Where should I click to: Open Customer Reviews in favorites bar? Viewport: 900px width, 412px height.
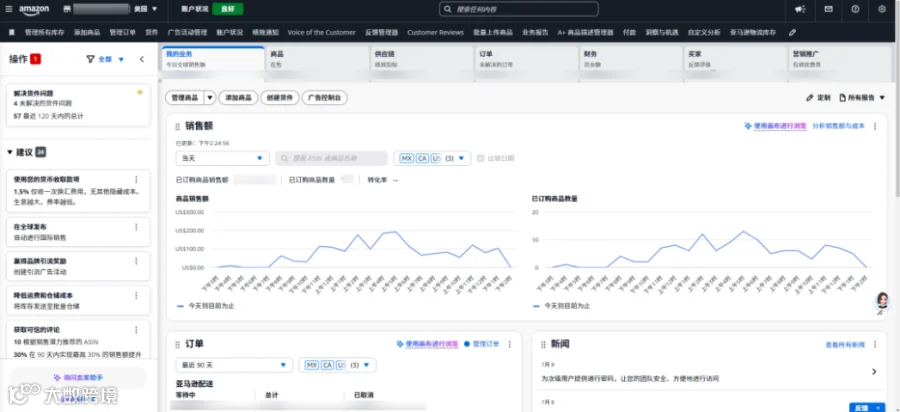tap(436, 33)
